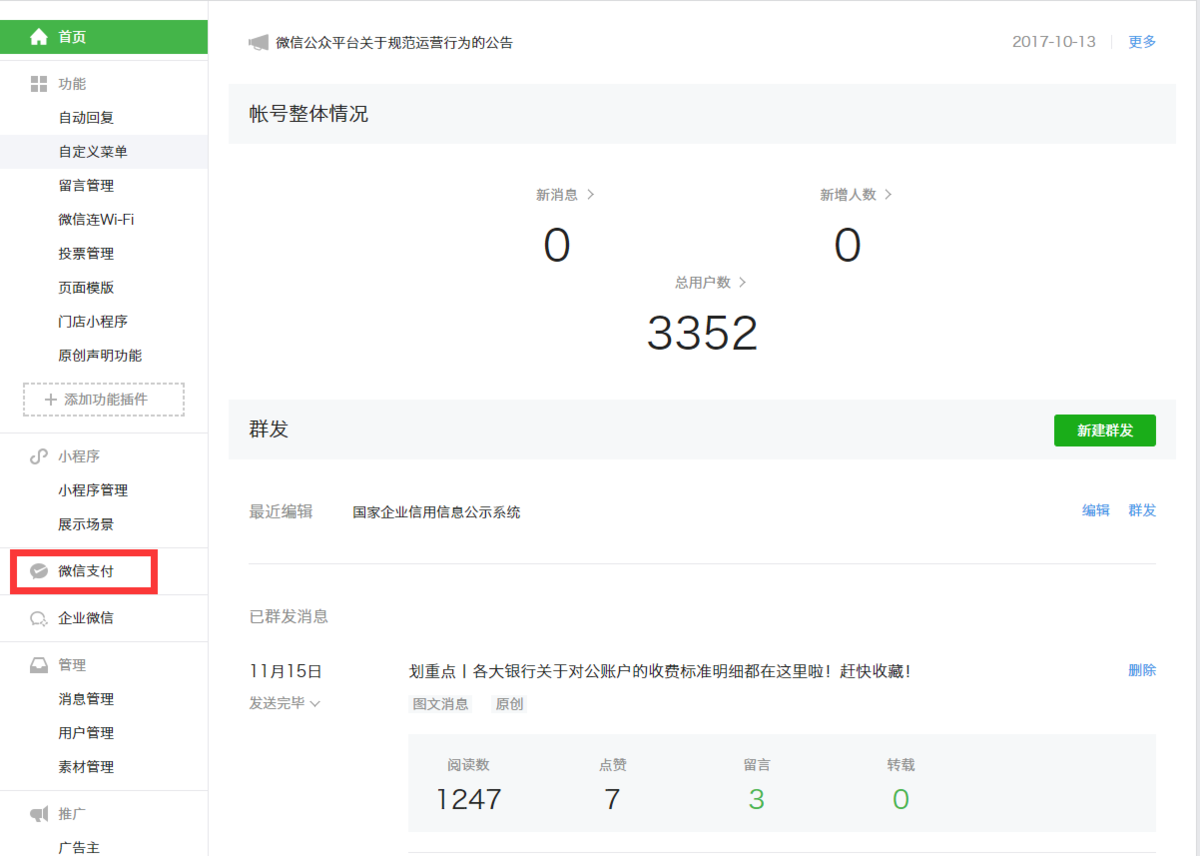Expand the 发送完毕 status dropdown
This screenshot has width=1200, height=856.
pos(285,703)
